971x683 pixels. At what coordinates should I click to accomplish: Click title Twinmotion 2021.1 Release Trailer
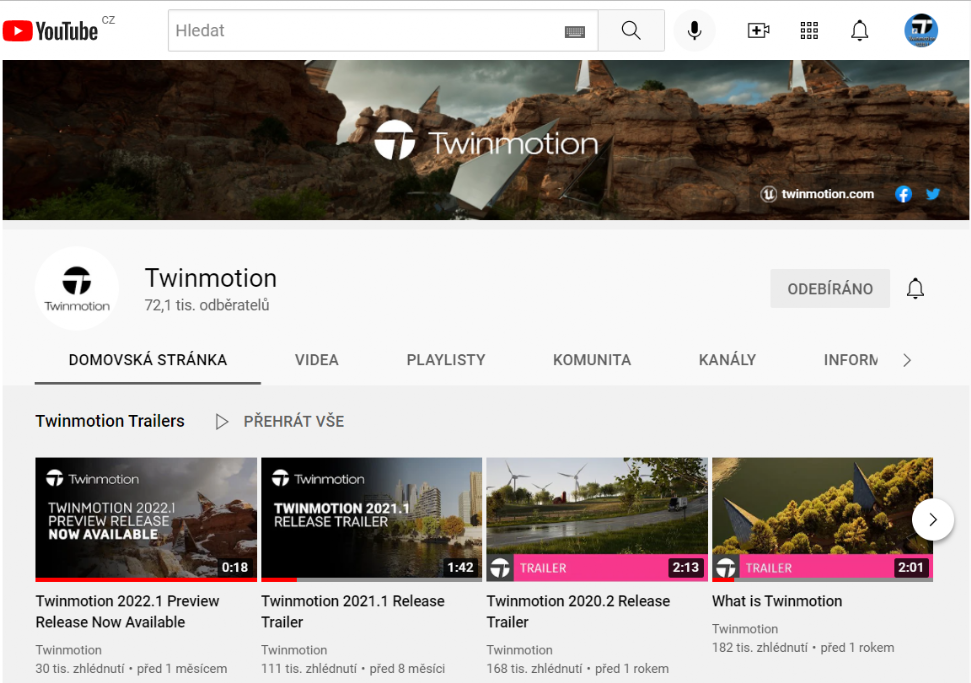click(x=353, y=612)
